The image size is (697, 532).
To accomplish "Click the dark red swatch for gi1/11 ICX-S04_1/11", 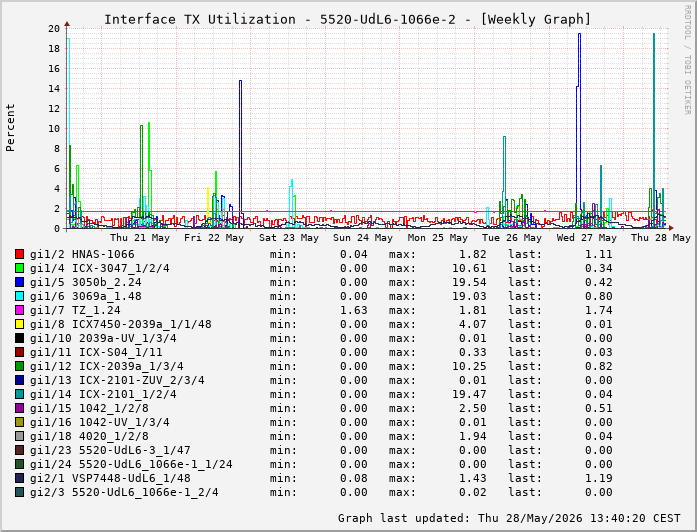I will click(x=19, y=352).
